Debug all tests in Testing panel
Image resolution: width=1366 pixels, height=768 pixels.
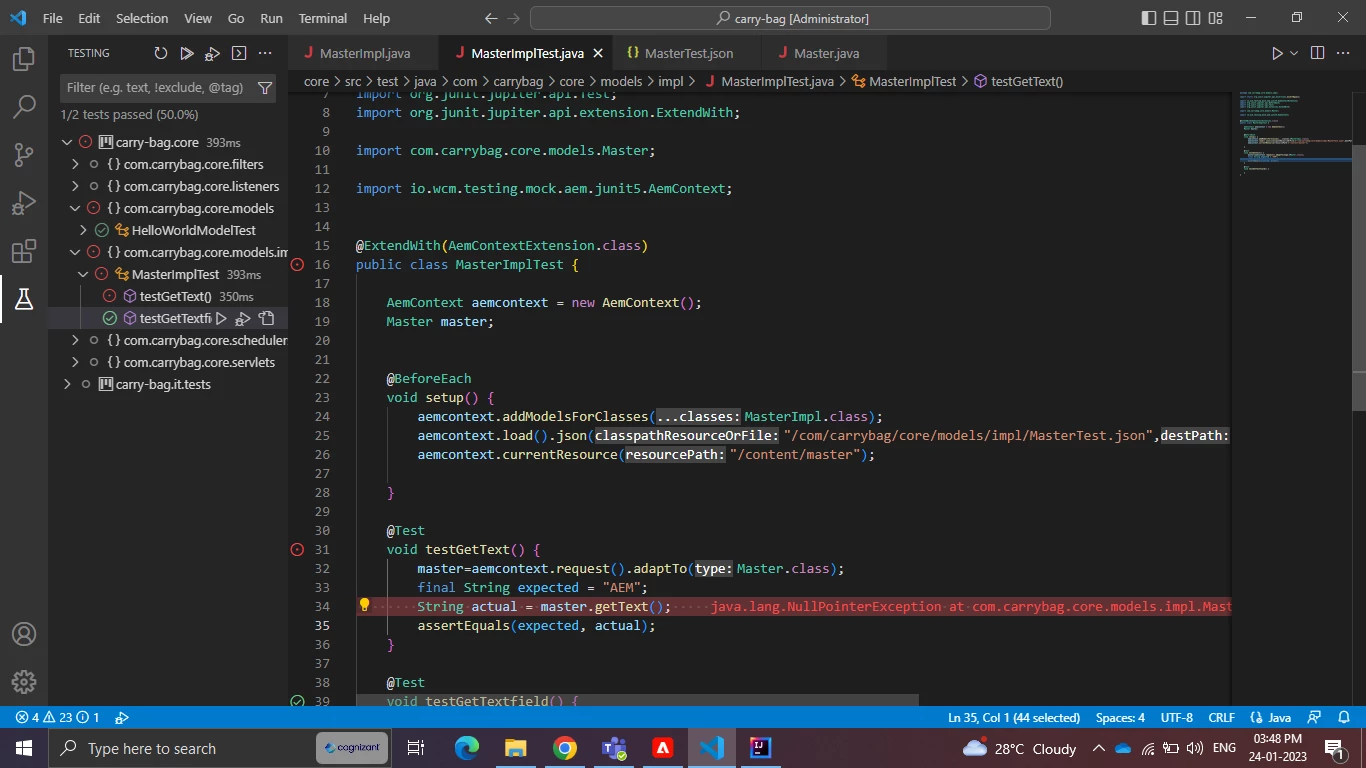213,53
